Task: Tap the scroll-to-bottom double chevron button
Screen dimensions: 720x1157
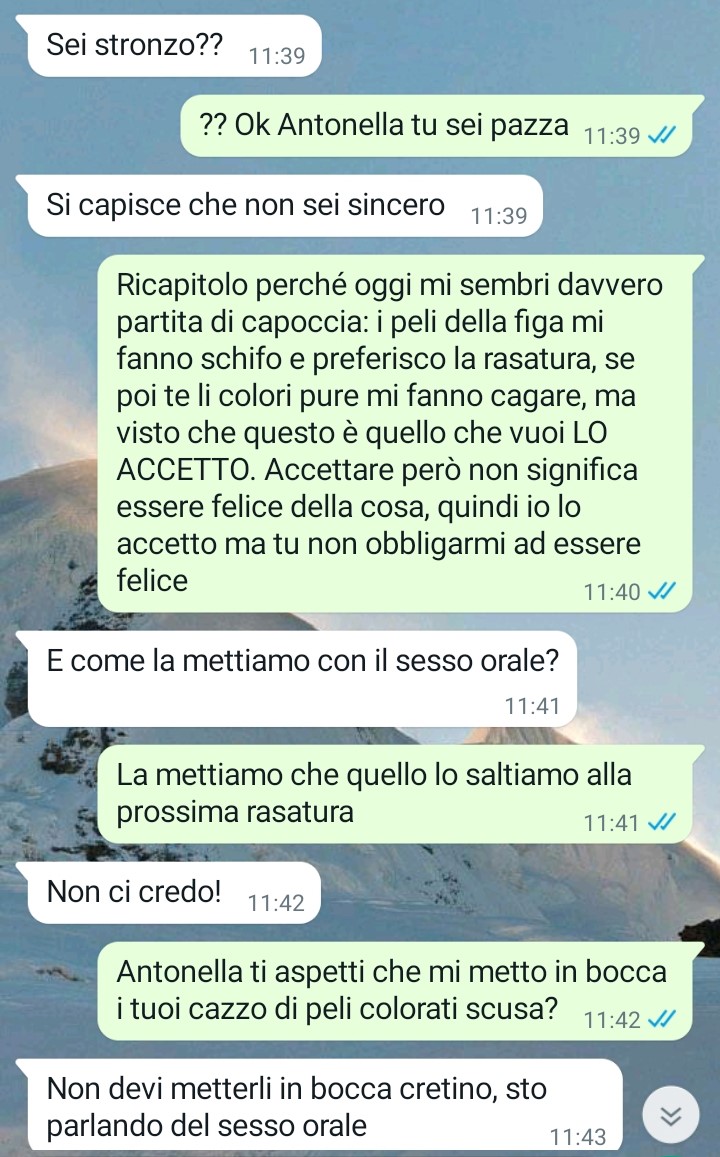Action: 670,1115
